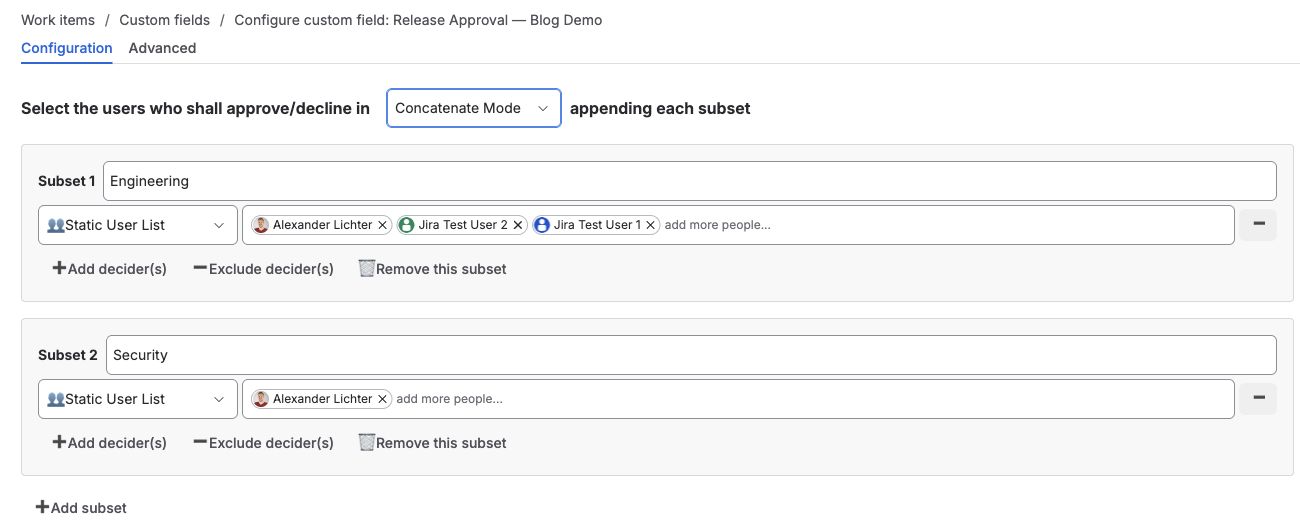Click Add decider(s) in Subset 1
1300x525 pixels.
(x=110, y=269)
